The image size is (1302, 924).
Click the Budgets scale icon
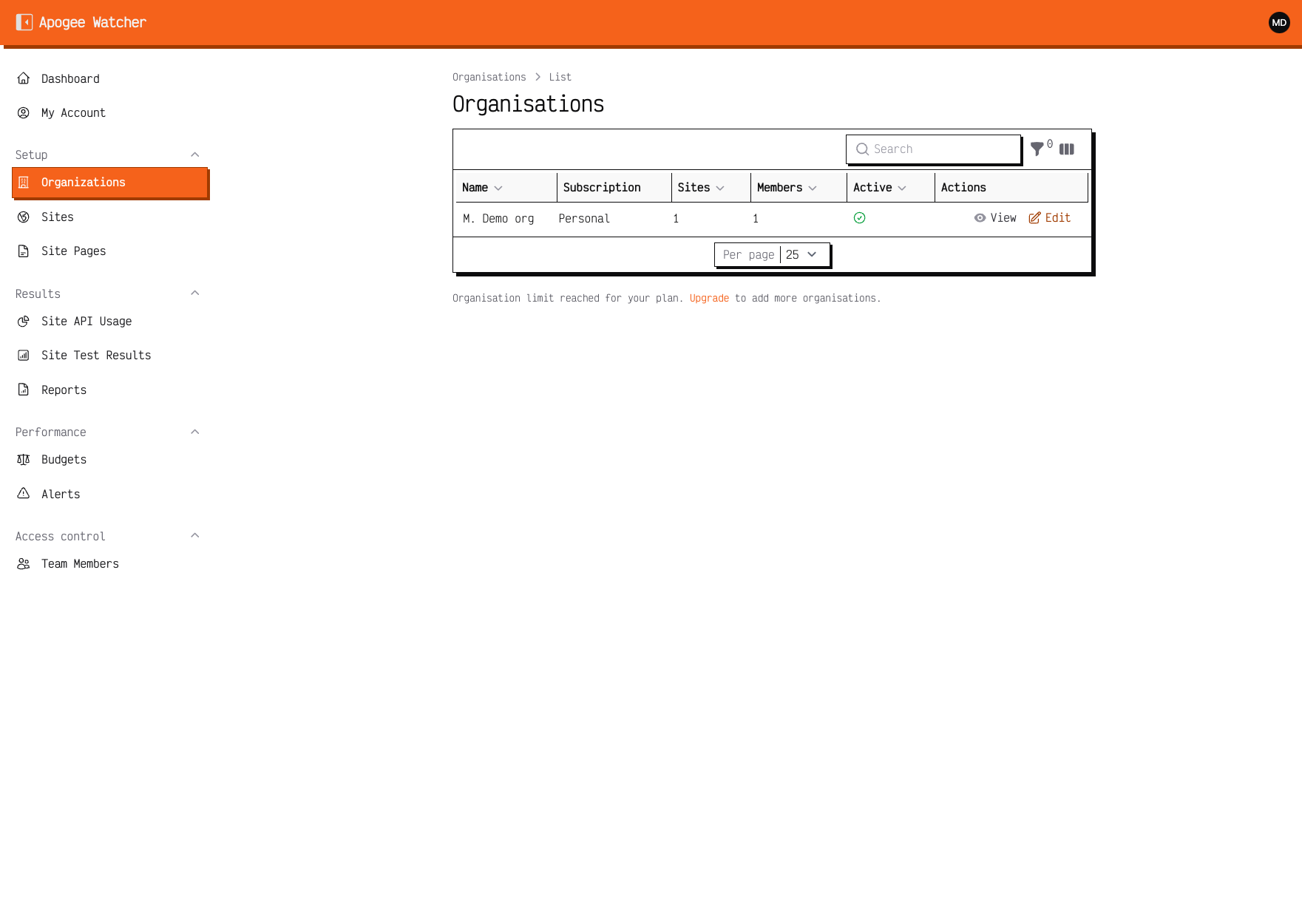24,459
